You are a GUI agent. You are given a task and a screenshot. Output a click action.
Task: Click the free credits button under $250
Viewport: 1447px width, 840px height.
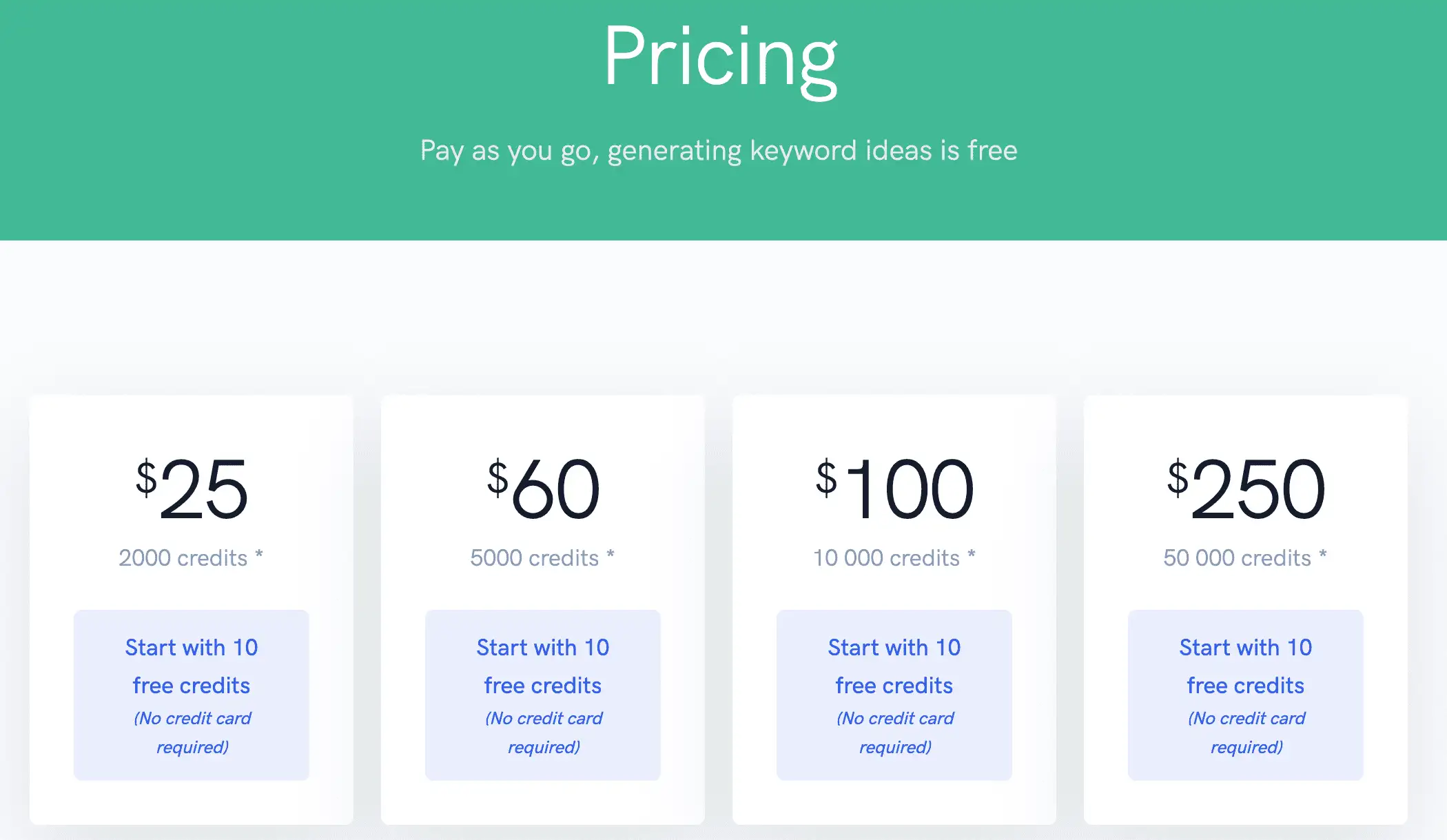(x=1246, y=695)
